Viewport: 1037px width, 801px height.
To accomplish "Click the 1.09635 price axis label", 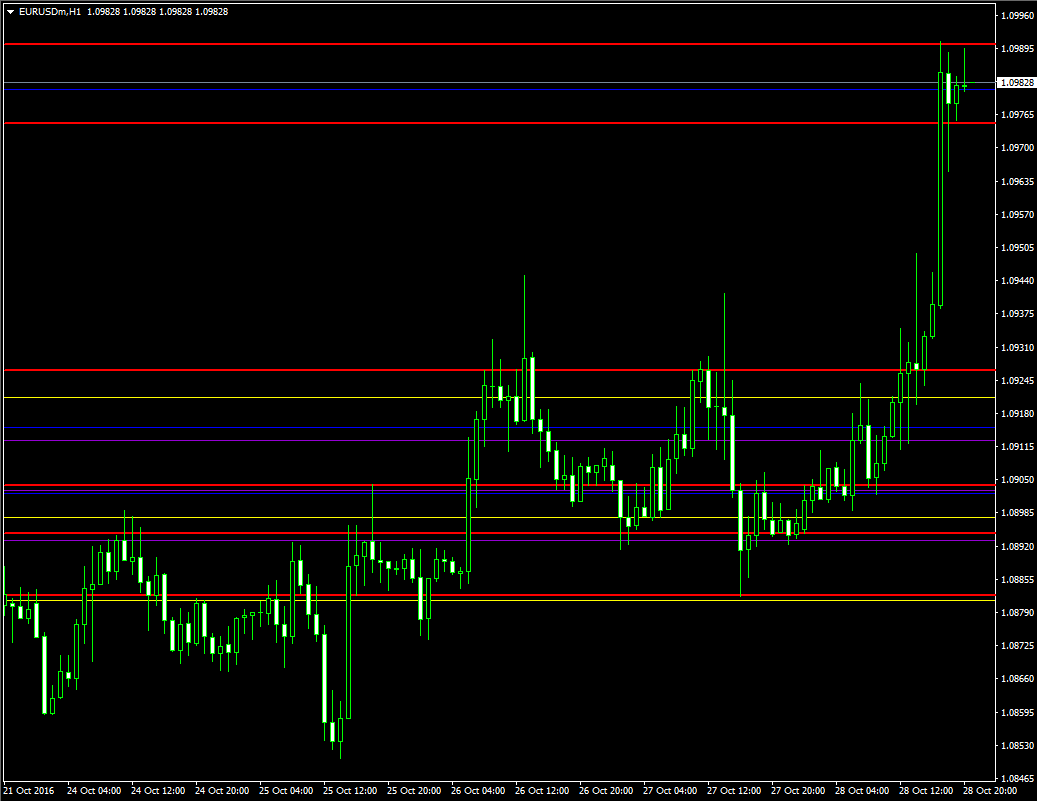I will pos(1017,181).
